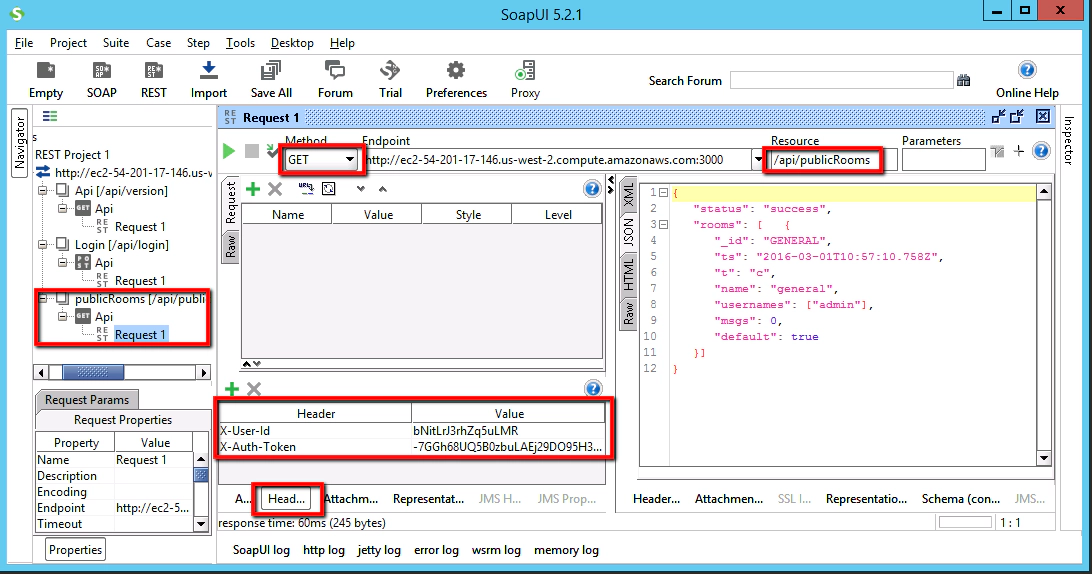This screenshot has width=1092, height=574.
Task: Open request Attachm... tab
Action: [351, 499]
